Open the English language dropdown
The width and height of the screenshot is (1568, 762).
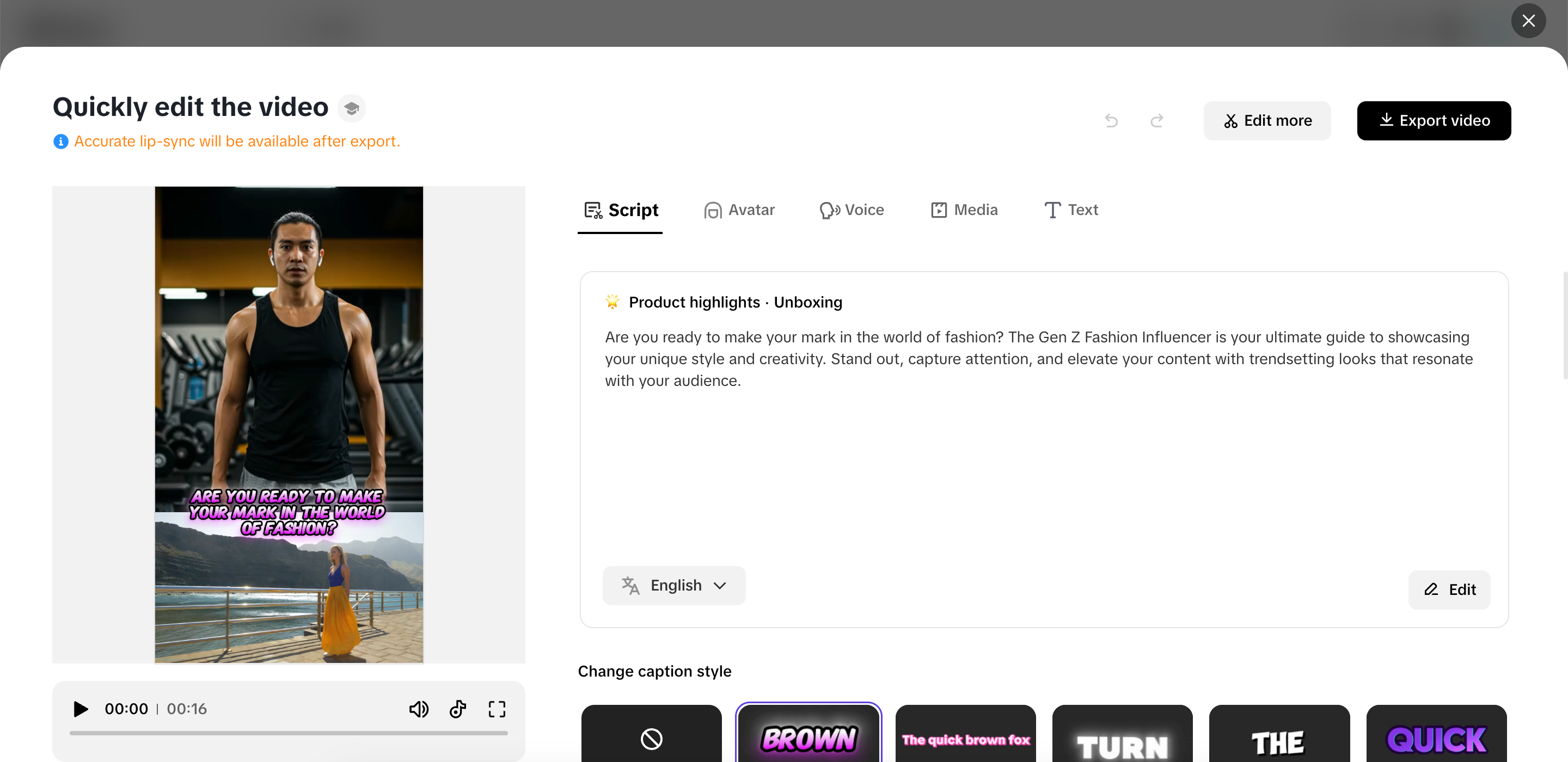674,586
